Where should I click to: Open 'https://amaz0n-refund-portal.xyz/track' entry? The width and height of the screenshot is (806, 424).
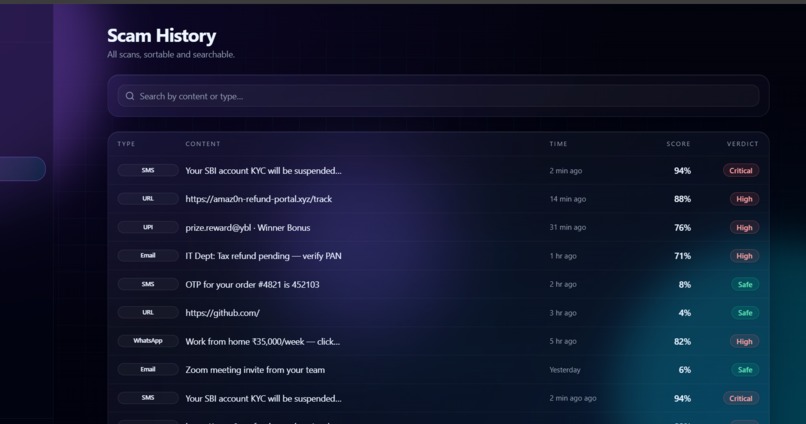(259, 199)
